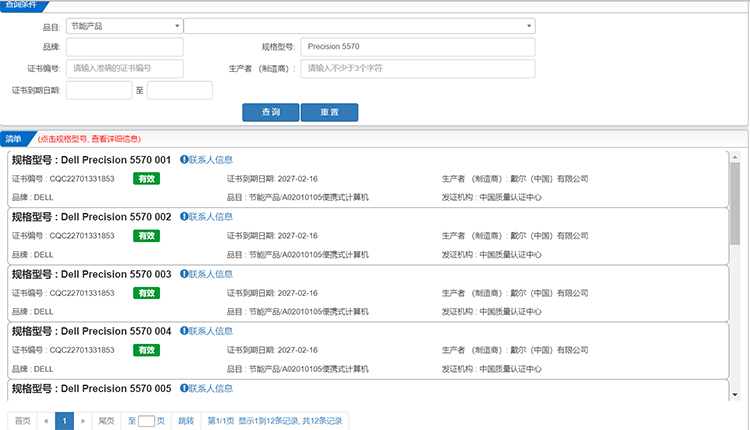Click info icon for Dell Precision 5570 004
This screenshot has height=430, width=750.
pyautogui.click(x=184, y=331)
